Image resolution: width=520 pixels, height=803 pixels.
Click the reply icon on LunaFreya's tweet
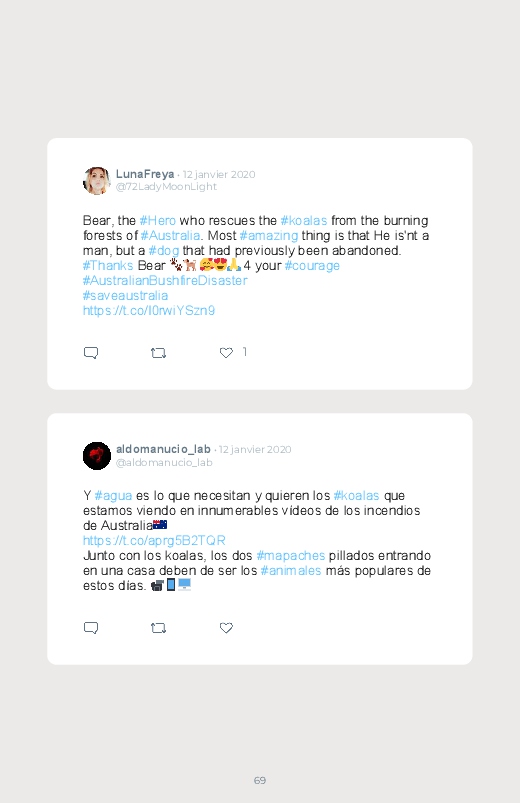pos(91,353)
